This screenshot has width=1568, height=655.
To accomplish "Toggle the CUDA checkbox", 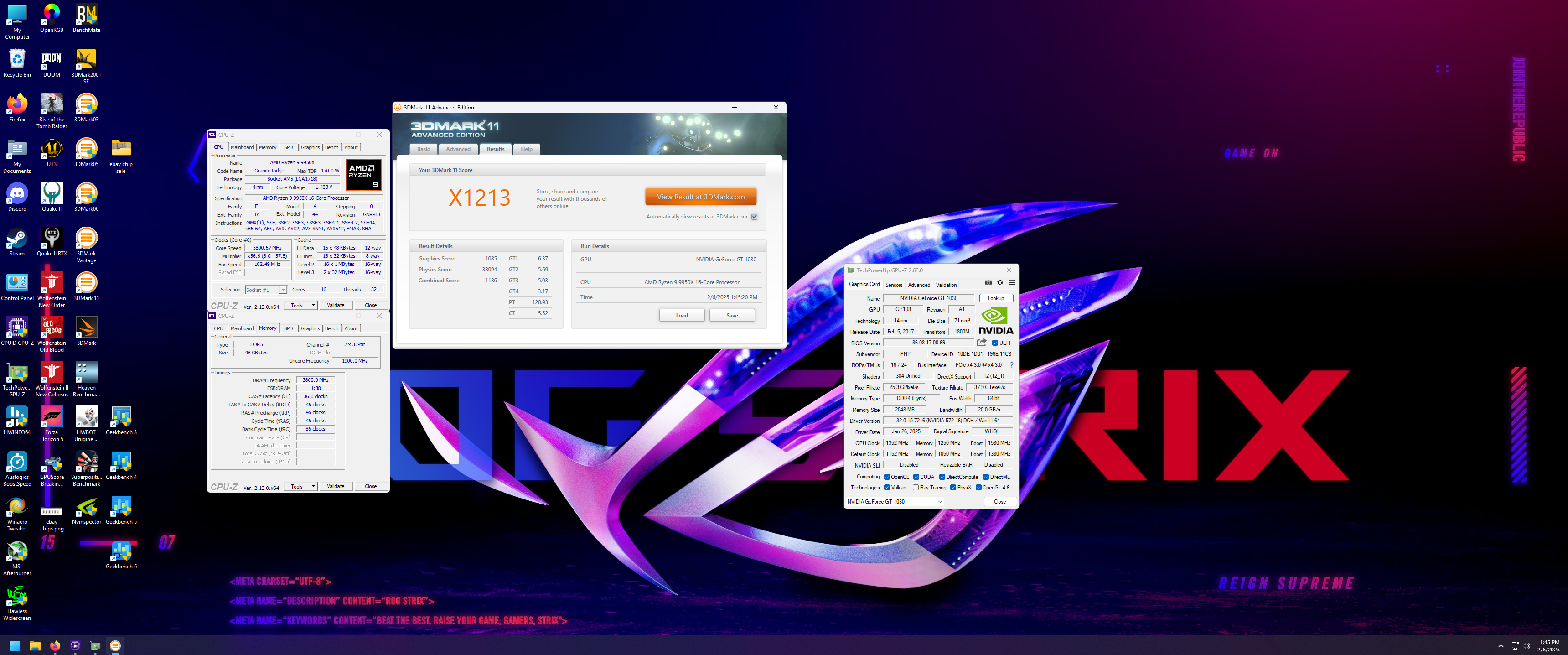I will coord(916,477).
